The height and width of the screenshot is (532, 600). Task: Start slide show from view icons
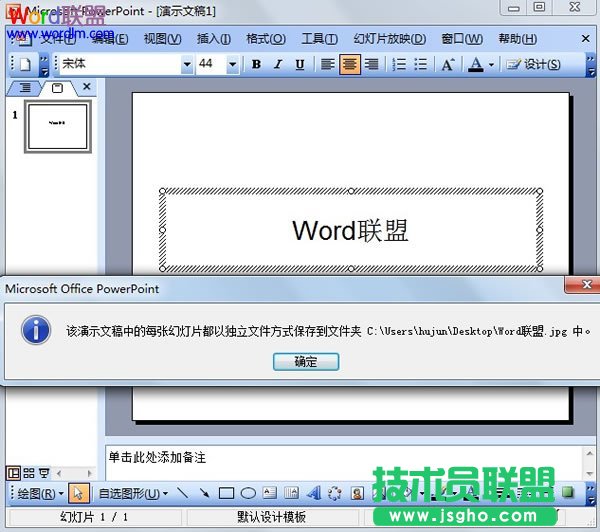(44, 473)
